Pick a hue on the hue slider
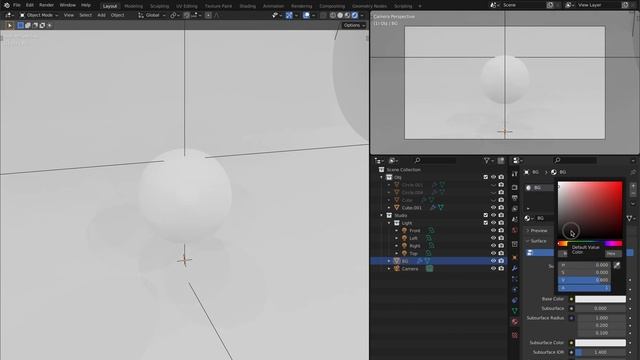This screenshot has height=360, width=640. pyautogui.click(x=590, y=243)
